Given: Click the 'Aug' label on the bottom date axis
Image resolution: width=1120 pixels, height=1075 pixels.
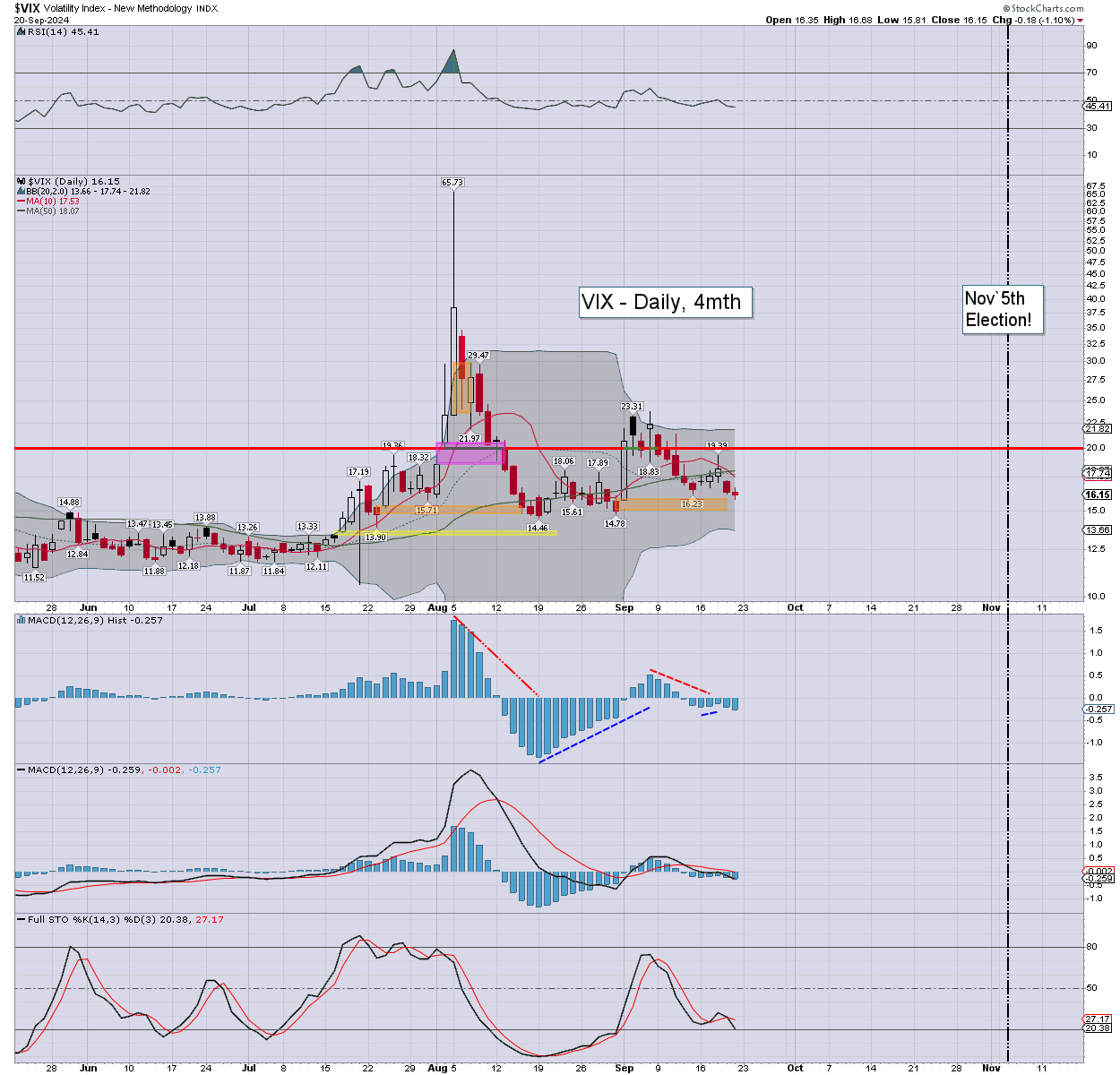Looking at the screenshot, I should point(437,1068).
